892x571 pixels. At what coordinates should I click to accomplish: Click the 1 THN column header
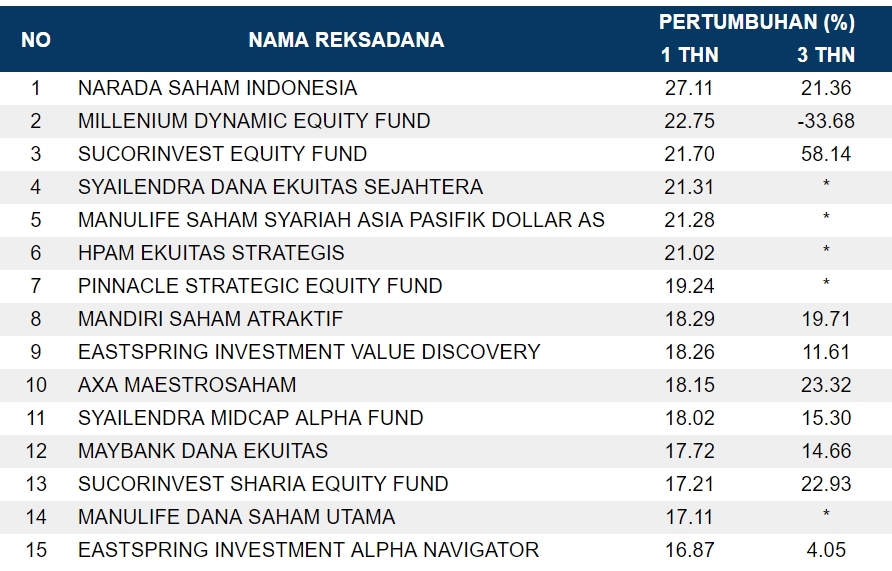tap(690, 55)
